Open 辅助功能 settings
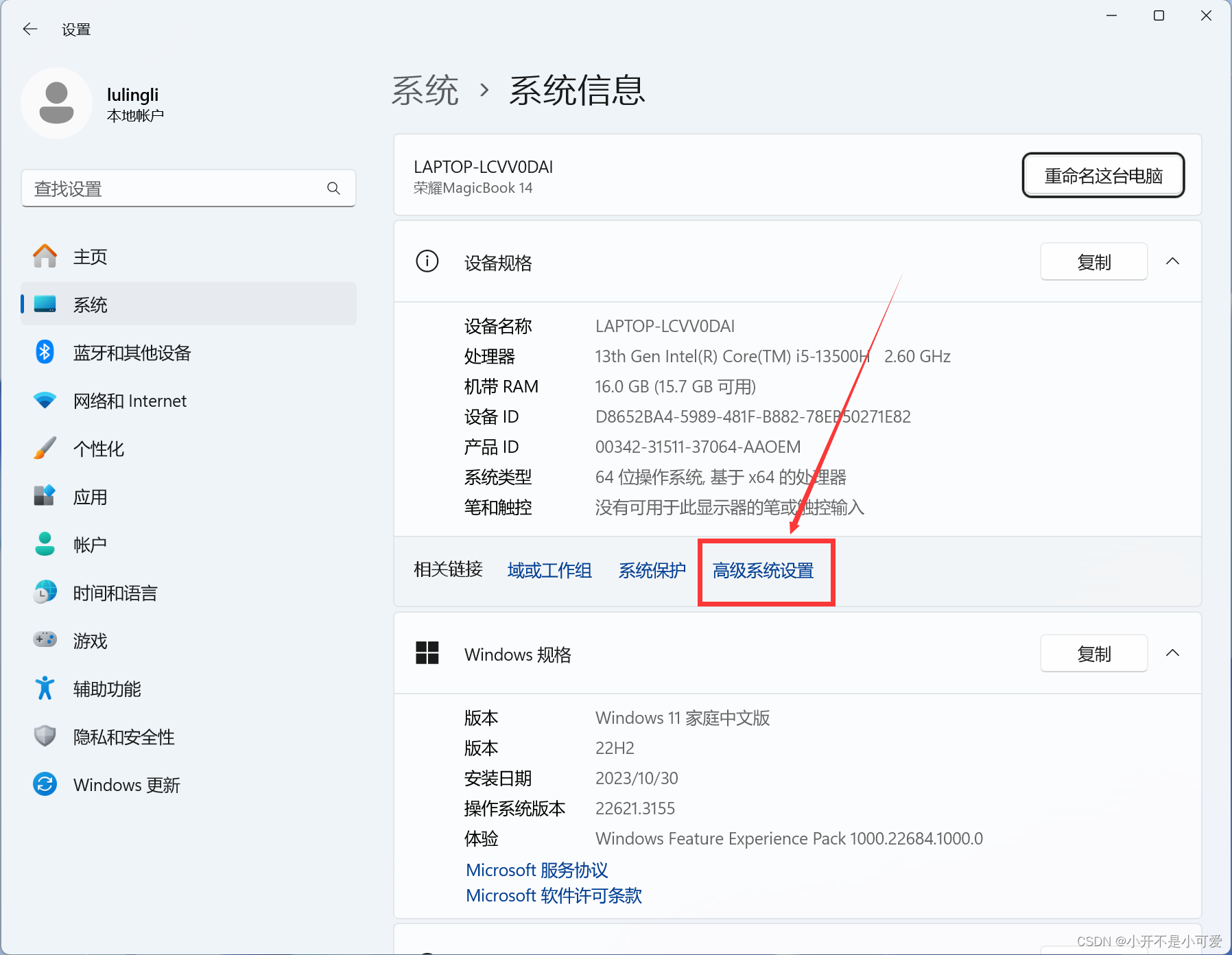Viewport: 1232px width, 955px height. (x=189, y=689)
